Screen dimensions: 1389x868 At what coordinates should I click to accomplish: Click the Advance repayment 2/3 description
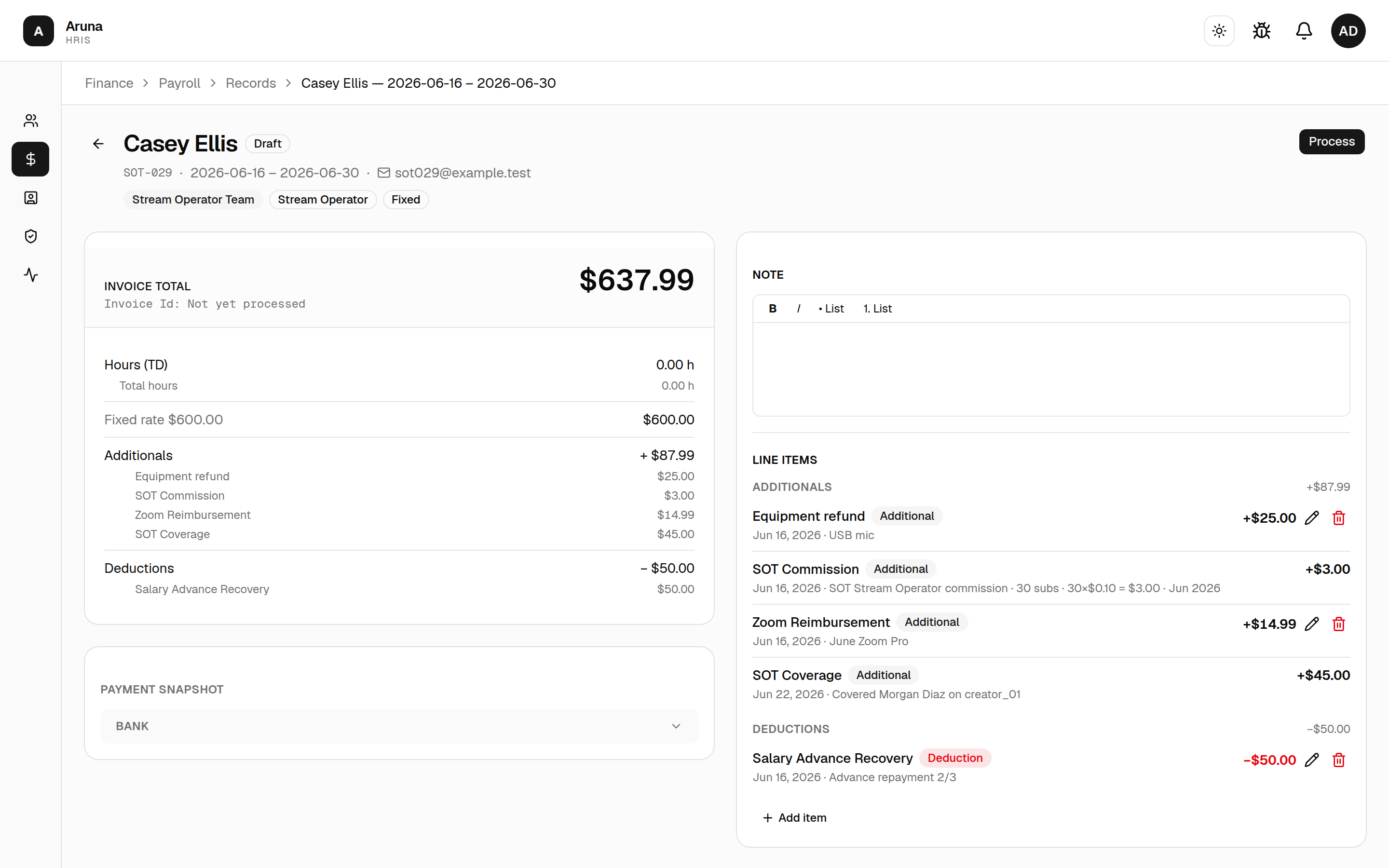click(x=892, y=777)
